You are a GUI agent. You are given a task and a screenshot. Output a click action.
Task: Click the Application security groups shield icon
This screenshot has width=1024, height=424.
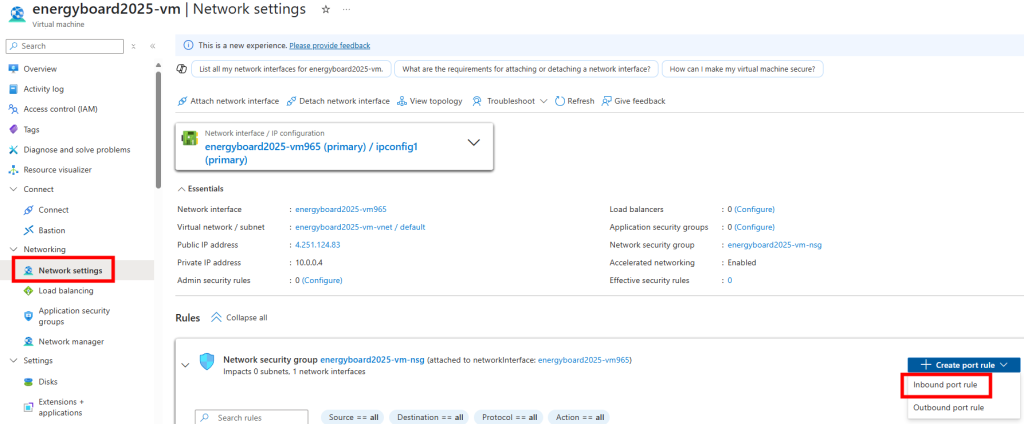tap(28, 316)
